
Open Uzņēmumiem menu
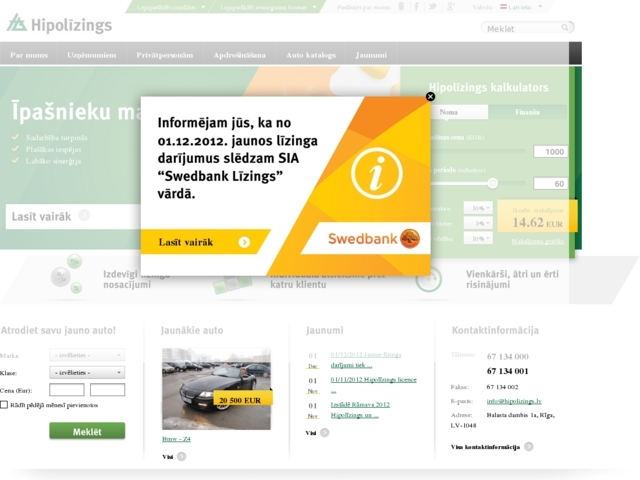coord(92,55)
